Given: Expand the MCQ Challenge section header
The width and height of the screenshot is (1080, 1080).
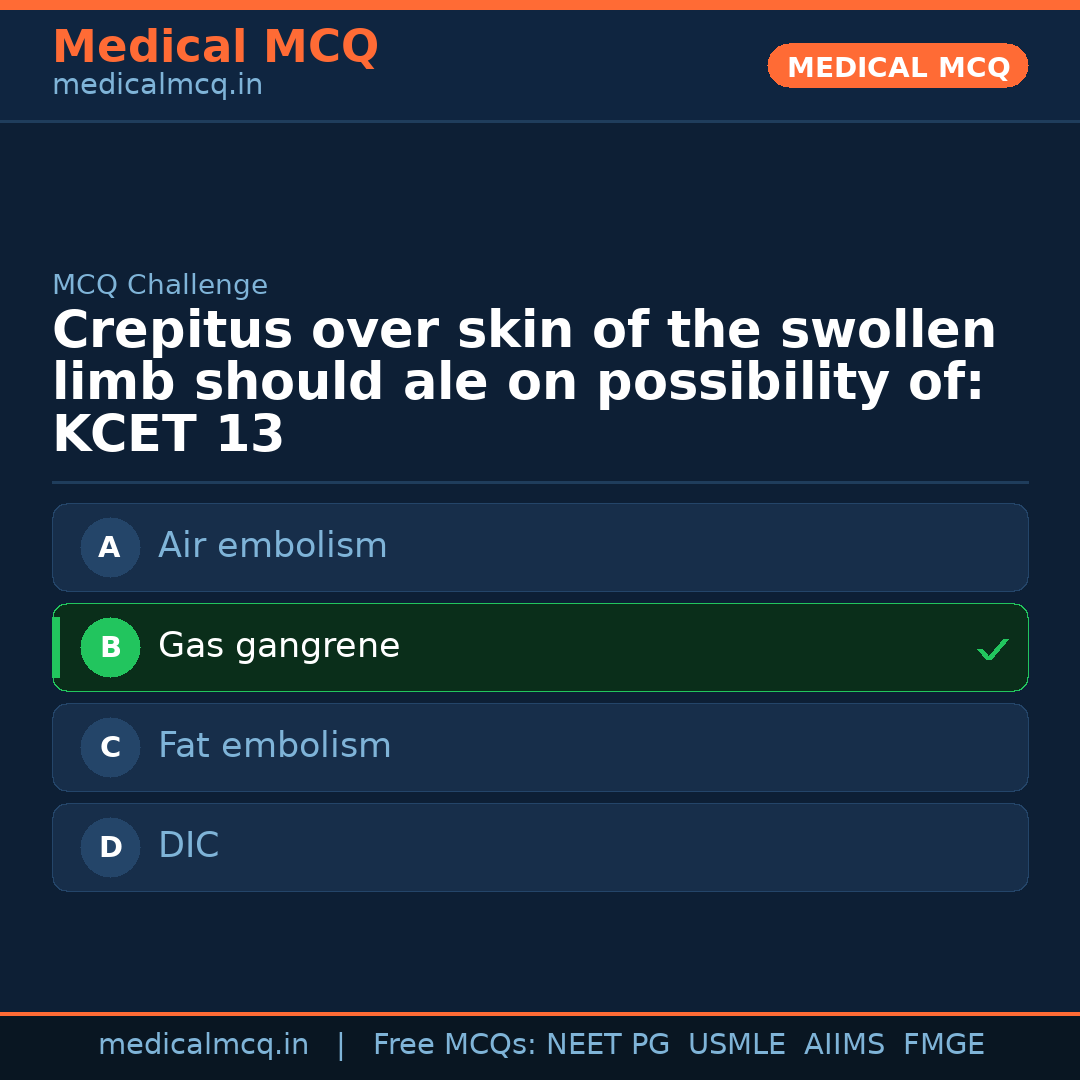Looking at the screenshot, I should [x=160, y=284].
